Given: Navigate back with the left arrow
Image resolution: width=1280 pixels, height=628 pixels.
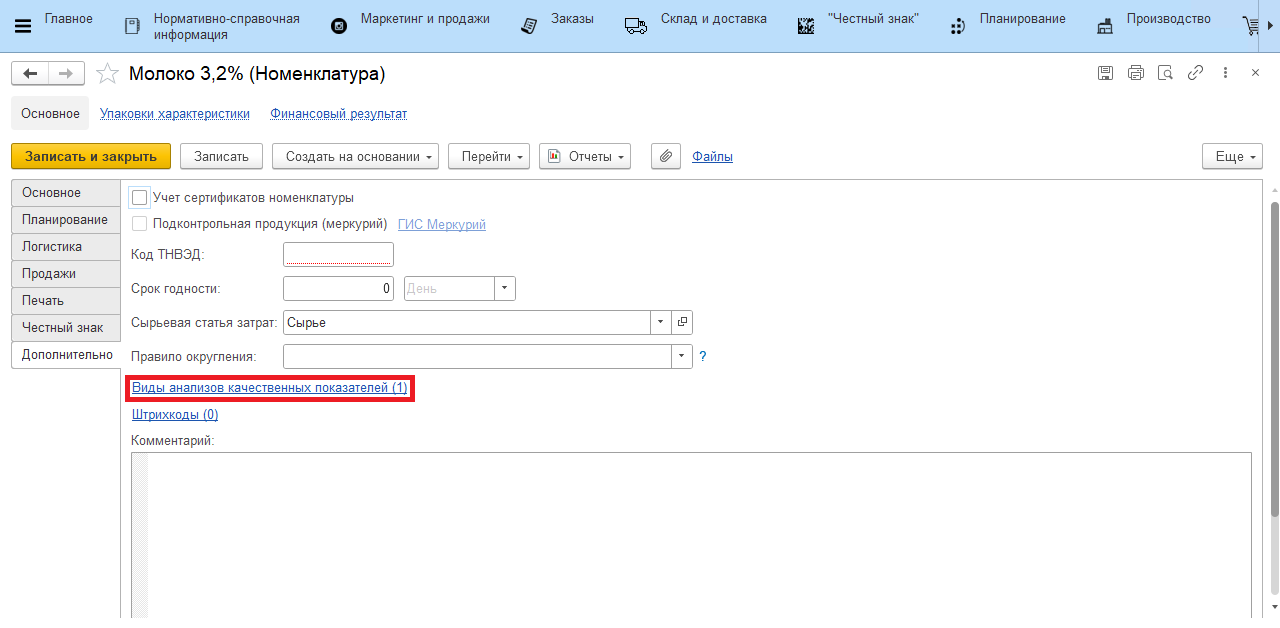Looking at the screenshot, I should (30, 73).
